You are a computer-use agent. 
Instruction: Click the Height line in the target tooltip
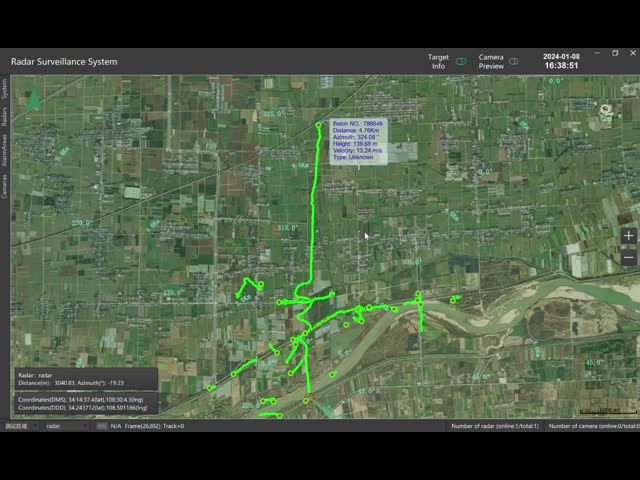[355, 144]
